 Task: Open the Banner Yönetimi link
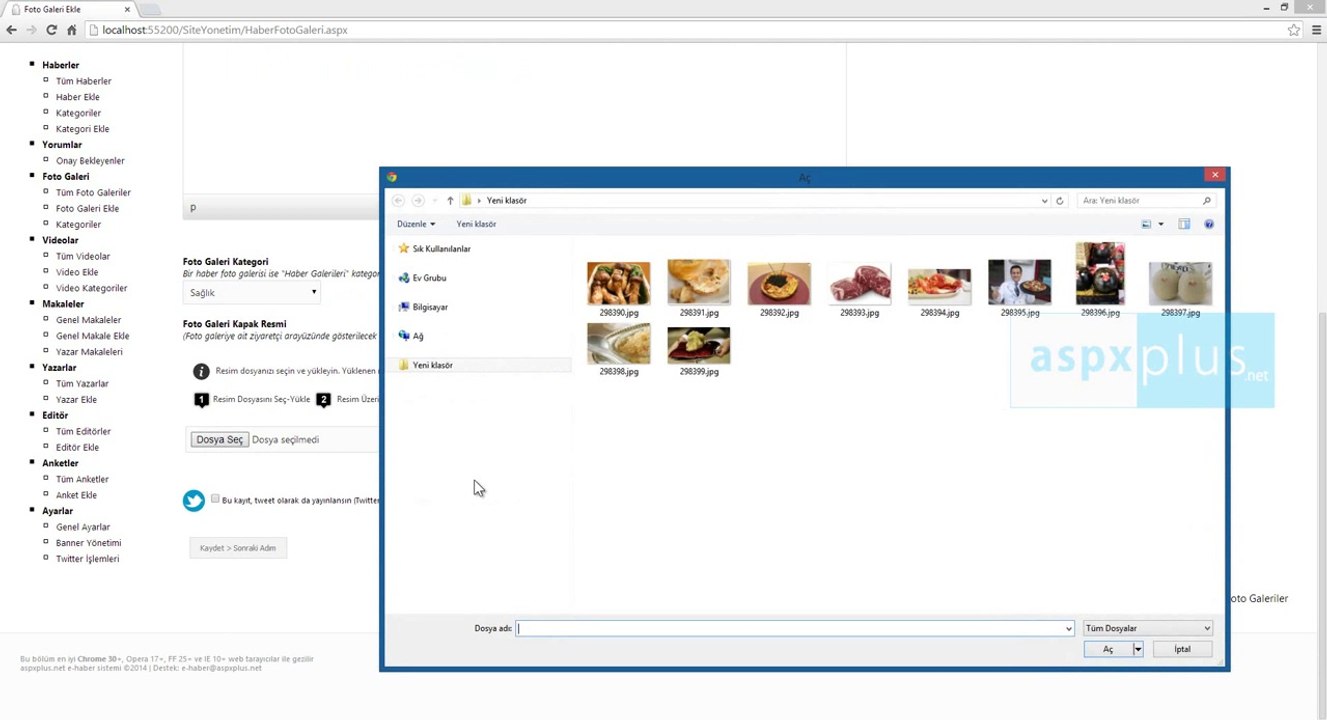pos(89,543)
